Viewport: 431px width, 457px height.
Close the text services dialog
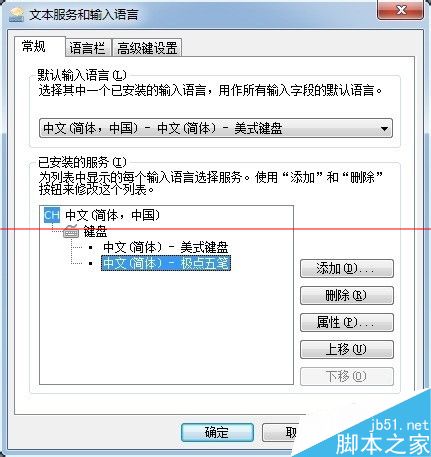(x=400, y=10)
